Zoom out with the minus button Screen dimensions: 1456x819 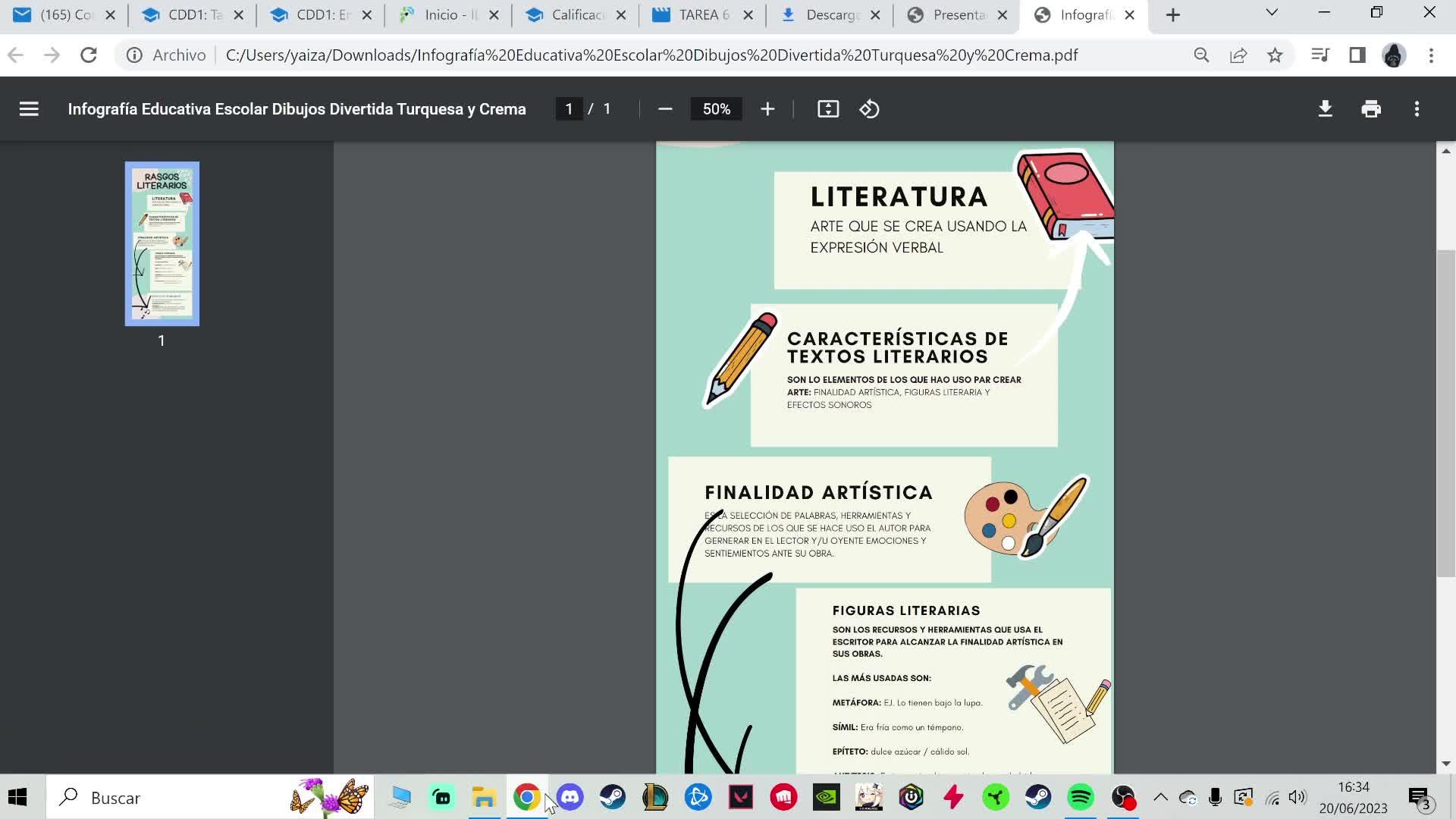(665, 109)
